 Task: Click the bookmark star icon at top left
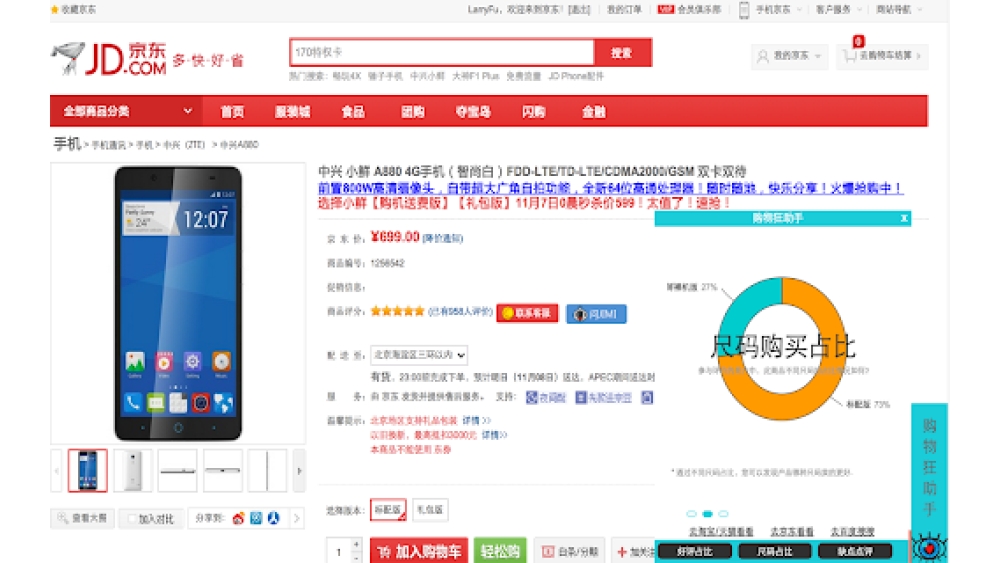[55, 10]
